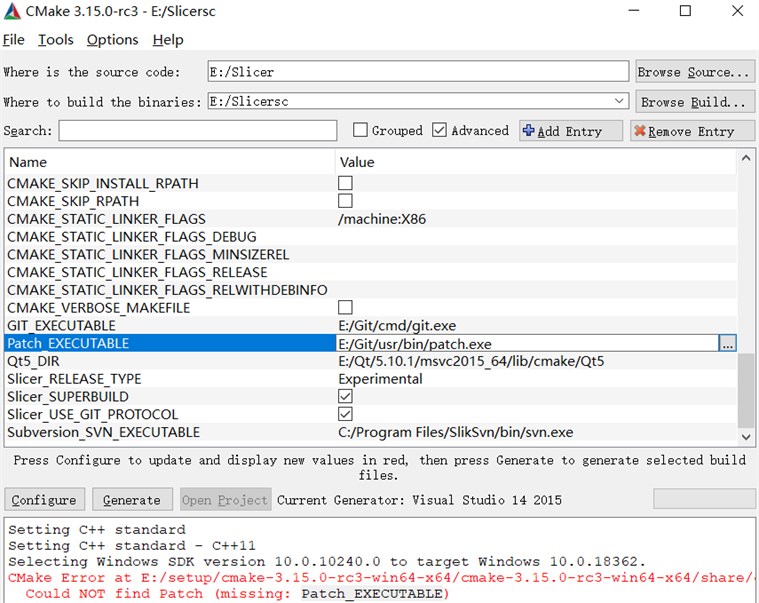759x603 pixels.
Task: Click the red CMake Error log line
Action: 381,578
